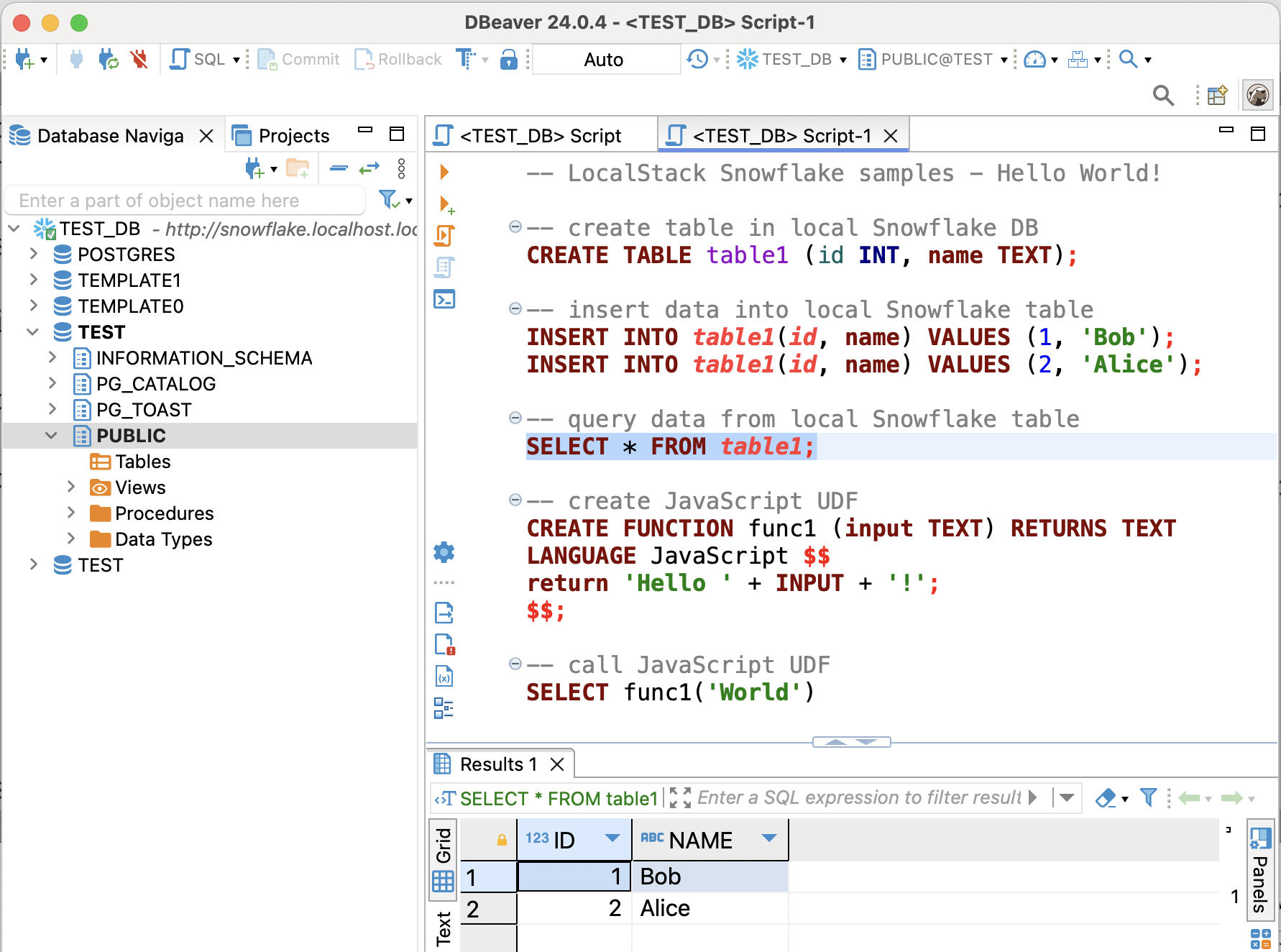Open a new SQL console from the editor sidebar
This screenshot has width=1281, height=952.
(444, 300)
